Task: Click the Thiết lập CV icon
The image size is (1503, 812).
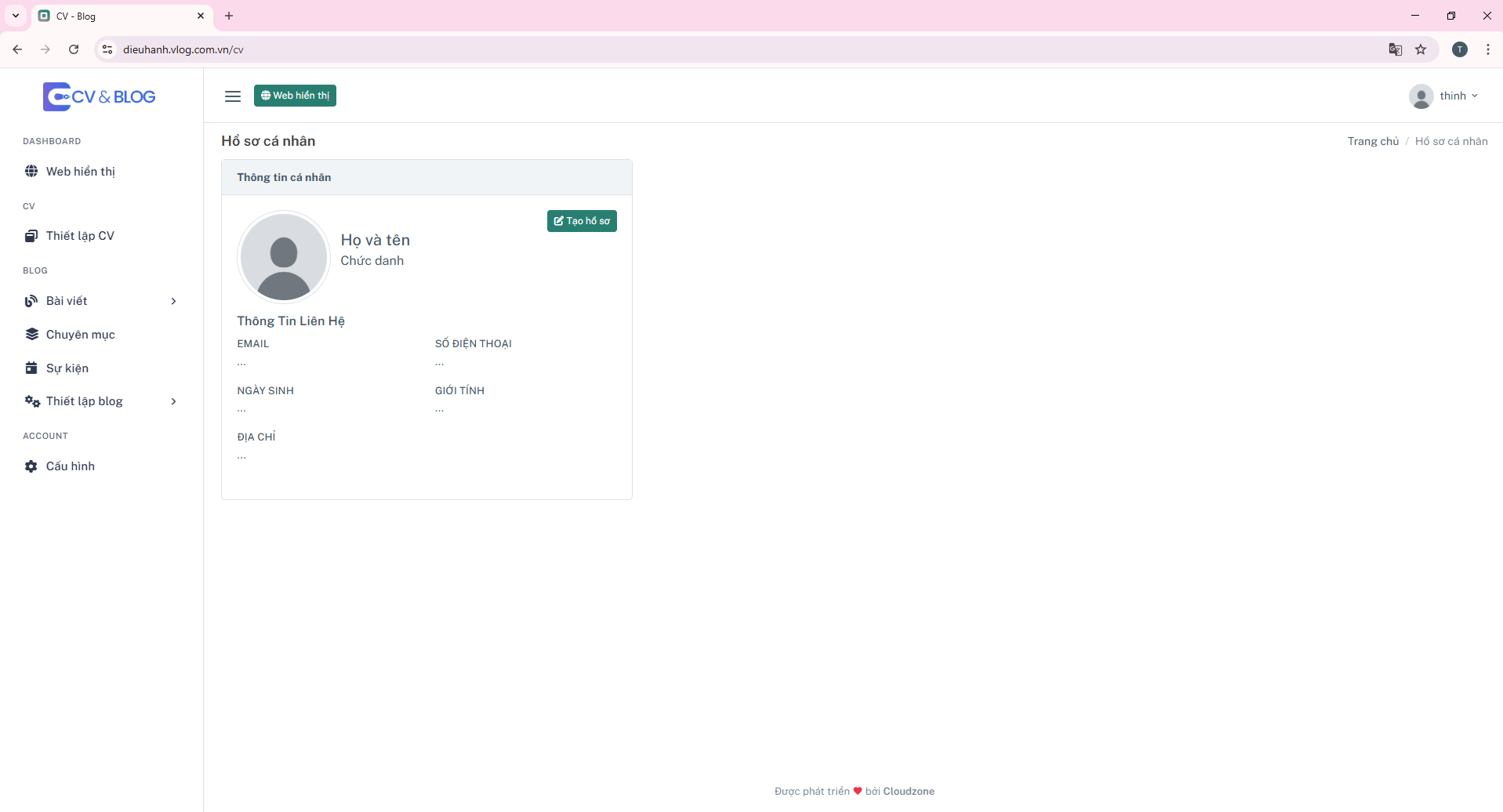Action: [31, 236]
